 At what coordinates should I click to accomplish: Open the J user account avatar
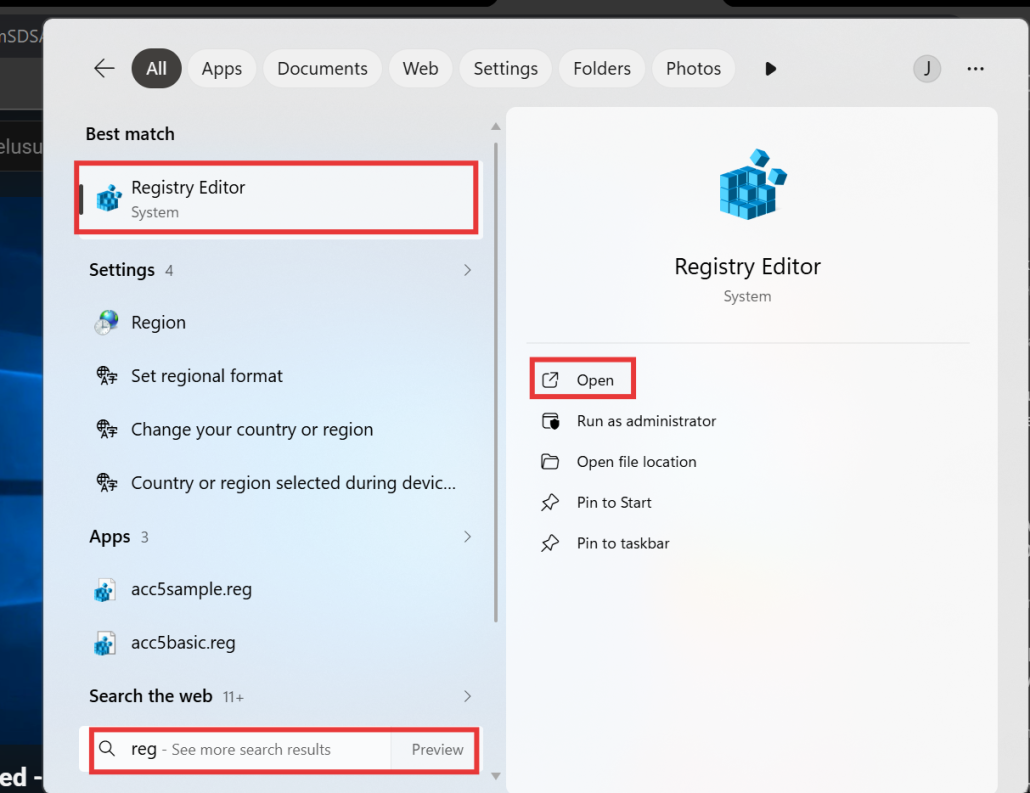point(927,68)
